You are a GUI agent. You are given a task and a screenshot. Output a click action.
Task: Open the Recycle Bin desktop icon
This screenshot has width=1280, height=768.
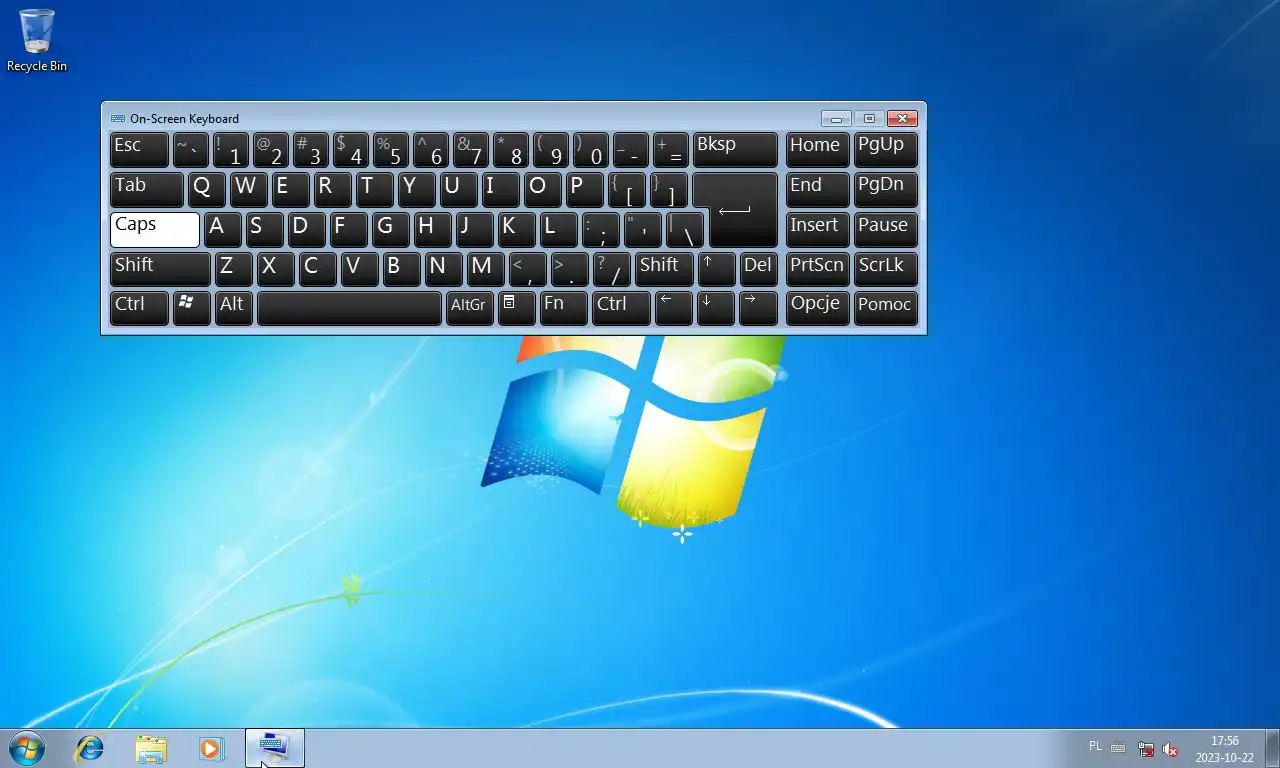[x=37, y=40]
